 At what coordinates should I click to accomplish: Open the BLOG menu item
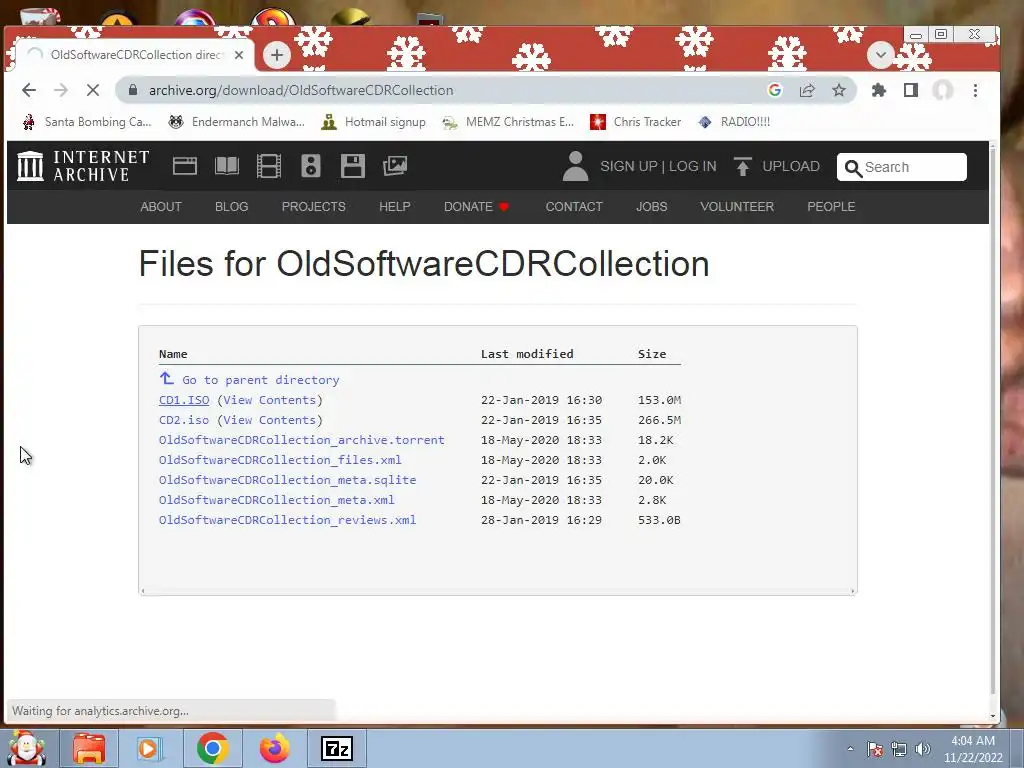tap(231, 207)
